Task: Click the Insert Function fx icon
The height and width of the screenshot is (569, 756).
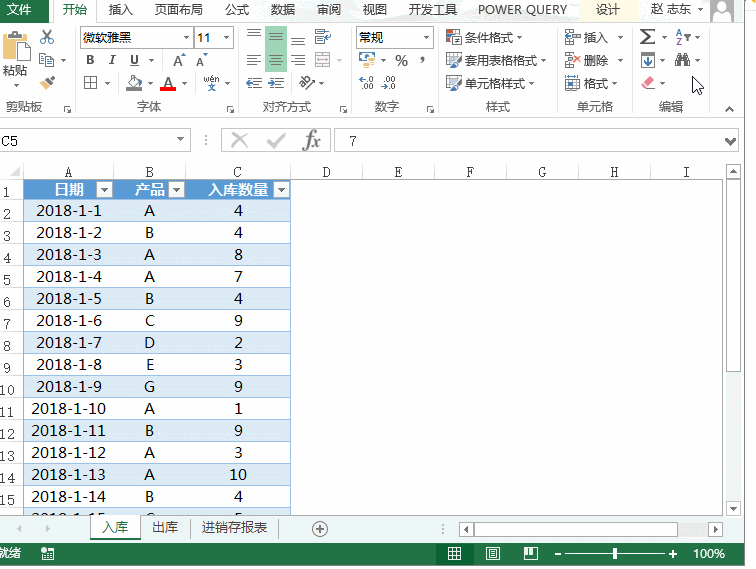Action: pyautogui.click(x=312, y=141)
